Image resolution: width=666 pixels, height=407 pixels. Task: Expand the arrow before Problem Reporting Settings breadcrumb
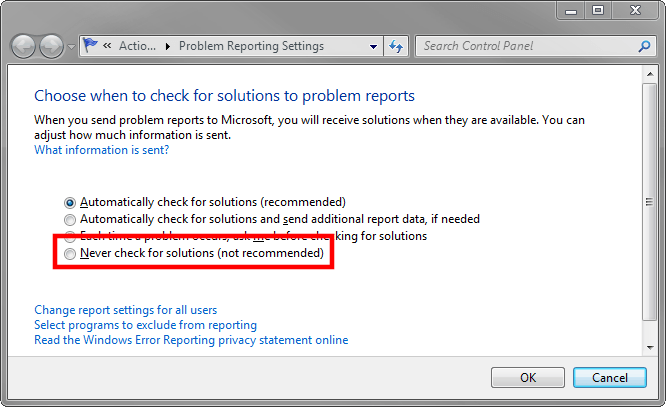click(x=168, y=46)
